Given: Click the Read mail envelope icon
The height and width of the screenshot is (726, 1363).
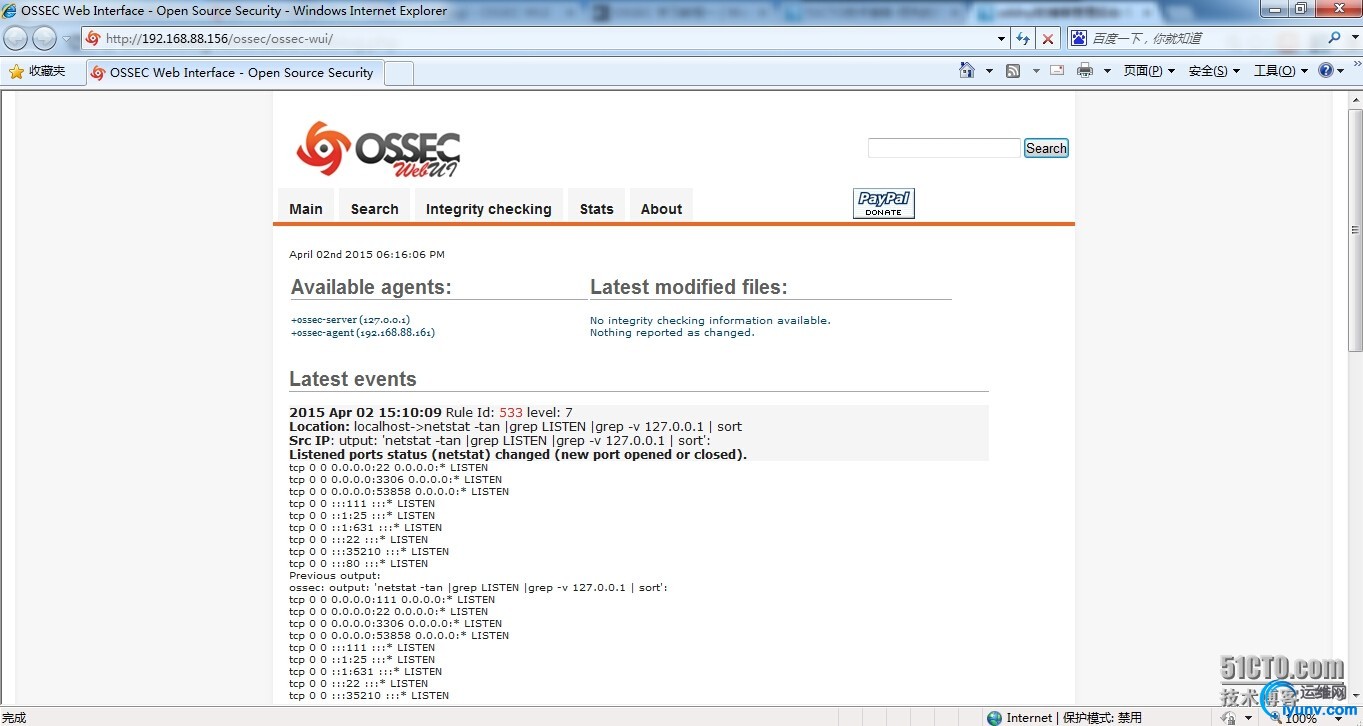Looking at the screenshot, I should coord(1056,71).
